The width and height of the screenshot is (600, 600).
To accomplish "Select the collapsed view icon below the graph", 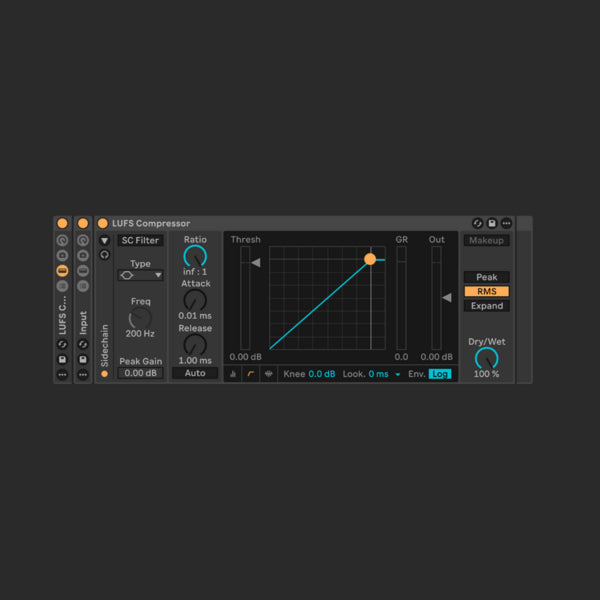I will (233, 374).
